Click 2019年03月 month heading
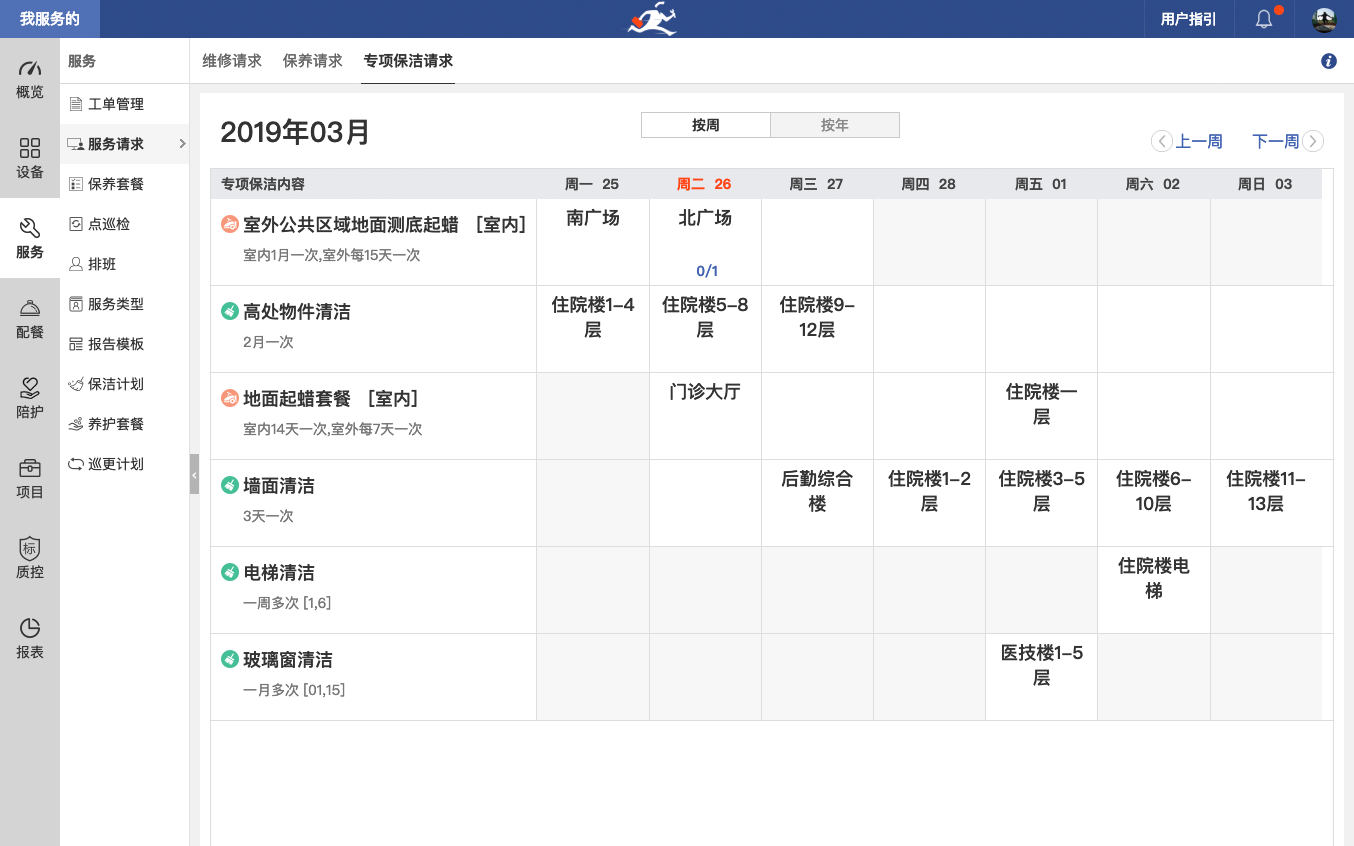Screen dimensions: 1354x846 295,132
